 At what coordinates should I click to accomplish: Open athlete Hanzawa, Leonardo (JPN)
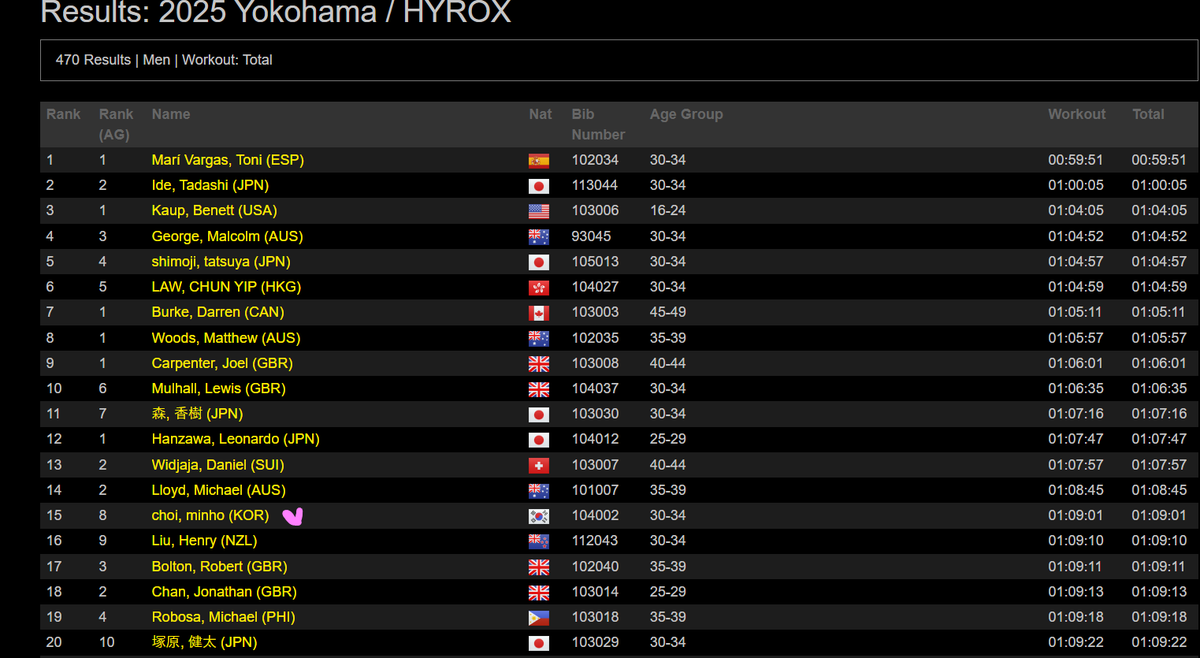236,439
